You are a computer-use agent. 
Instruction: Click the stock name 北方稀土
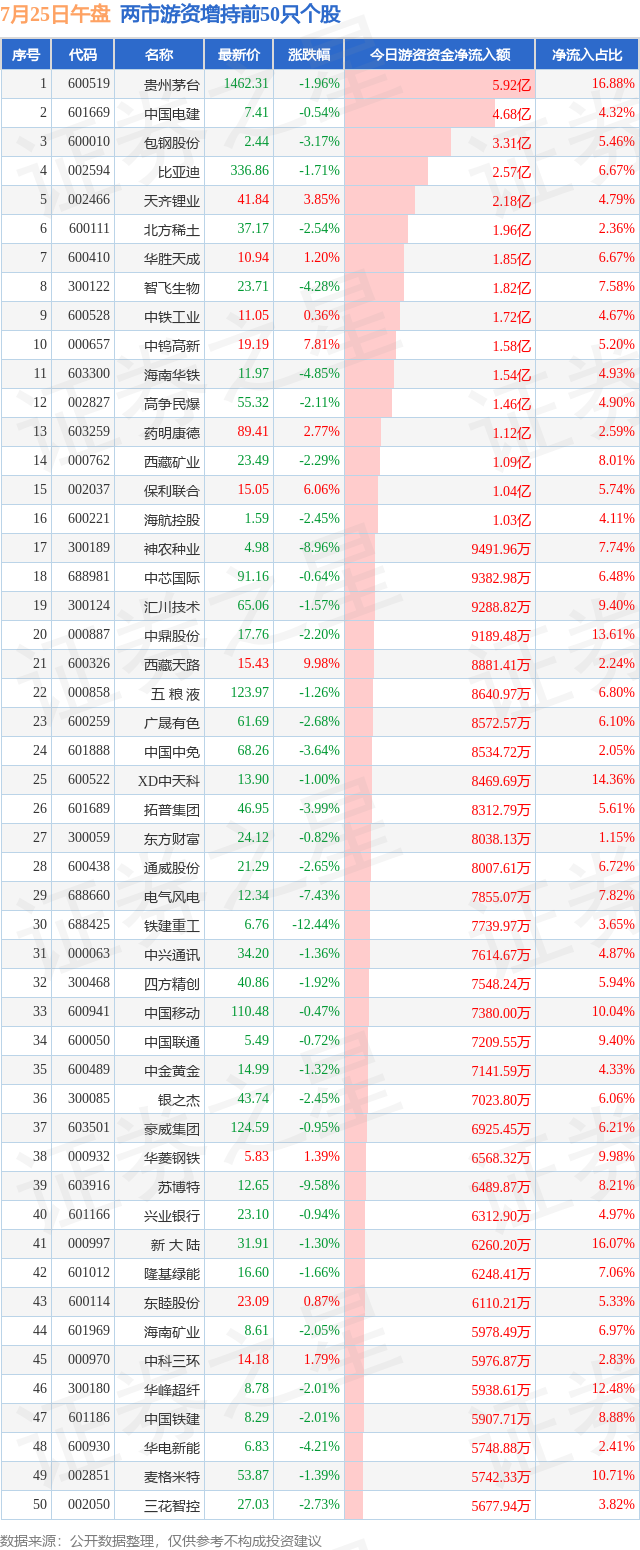pos(172,229)
